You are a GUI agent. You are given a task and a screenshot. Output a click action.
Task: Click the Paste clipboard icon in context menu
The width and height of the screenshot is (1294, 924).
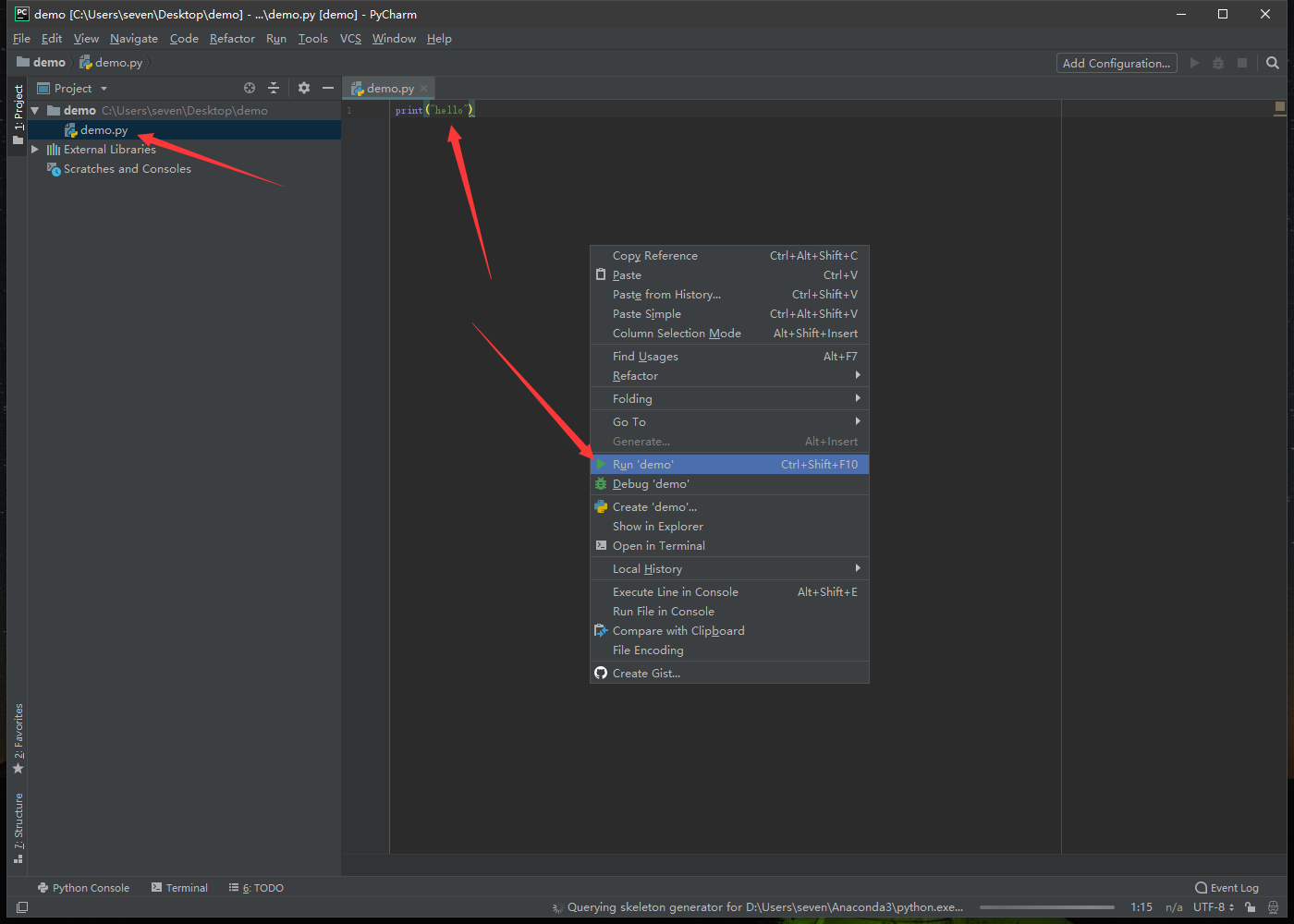601,275
